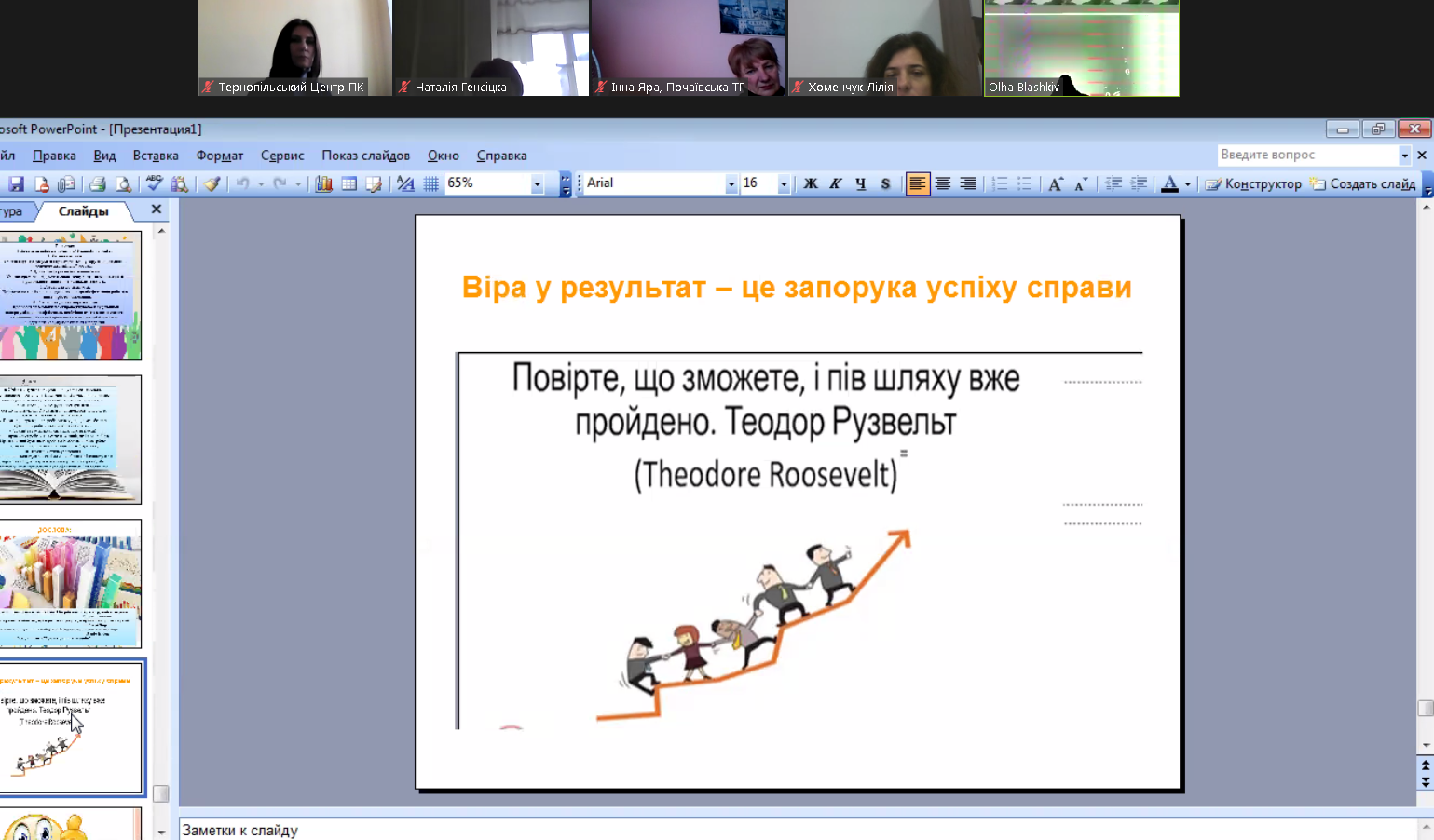Screen dimensions: 1434x840
Task: Click the slide title about Віра у результат
Action: point(797,288)
